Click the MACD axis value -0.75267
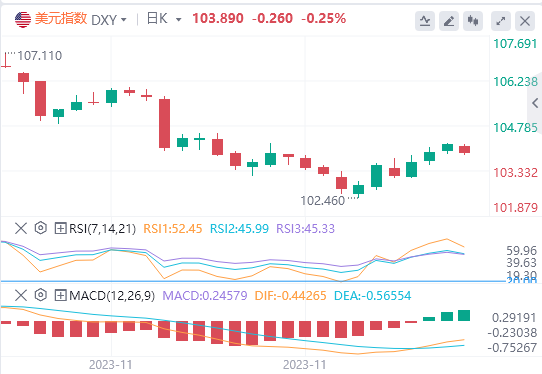542x374 pixels. pos(512,348)
